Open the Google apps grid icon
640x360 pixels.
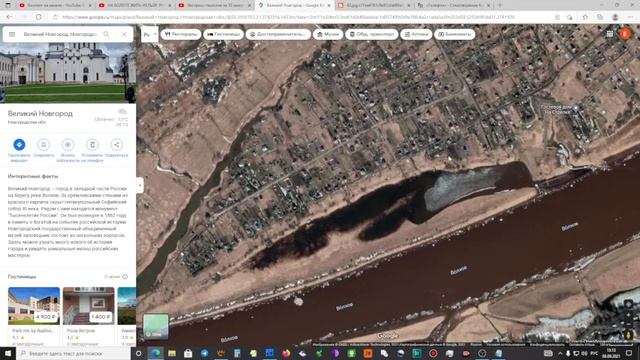click(x=609, y=34)
